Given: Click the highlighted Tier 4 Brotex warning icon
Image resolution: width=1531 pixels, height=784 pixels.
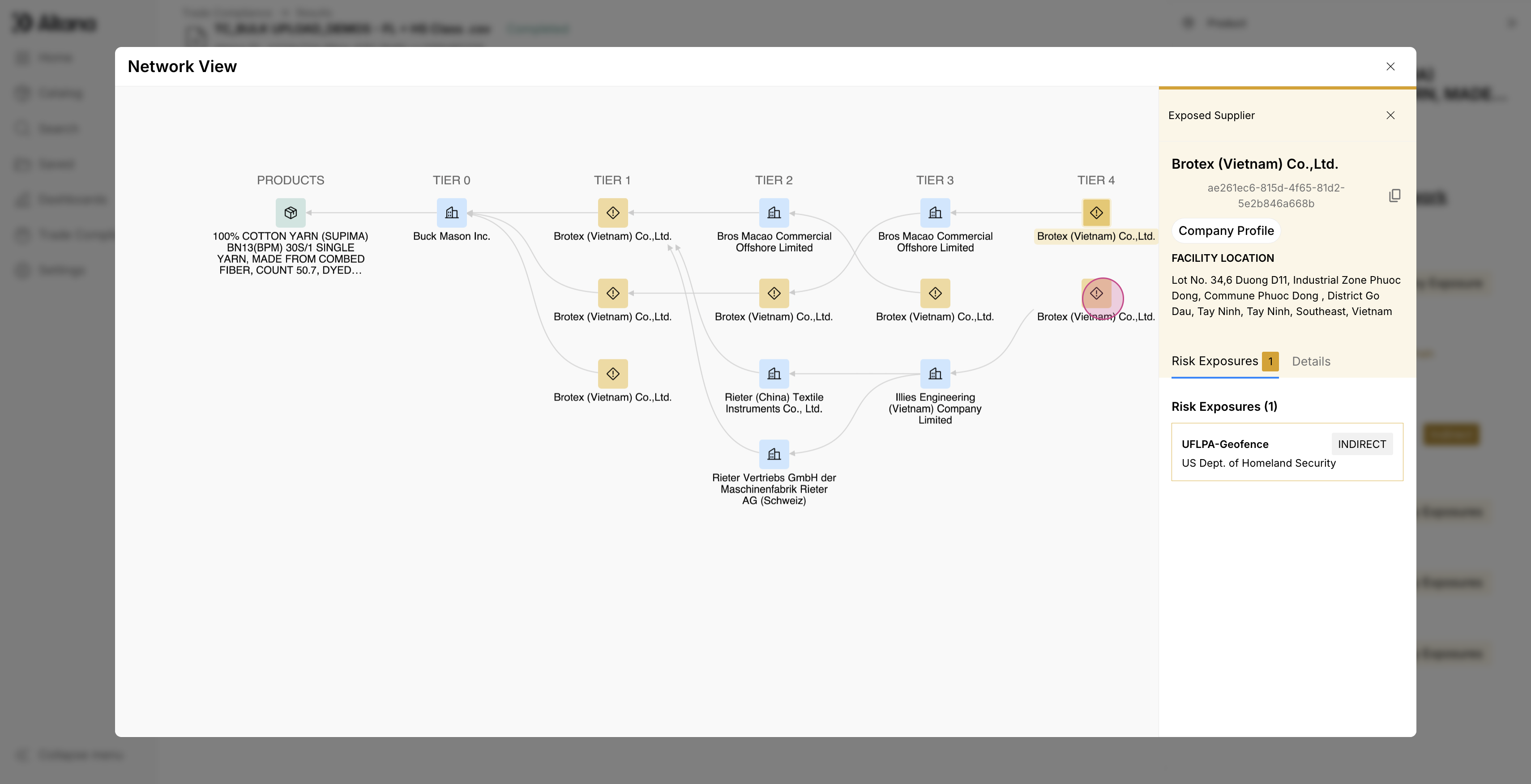Looking at the screenshot, I should (x=1096, y=213).
